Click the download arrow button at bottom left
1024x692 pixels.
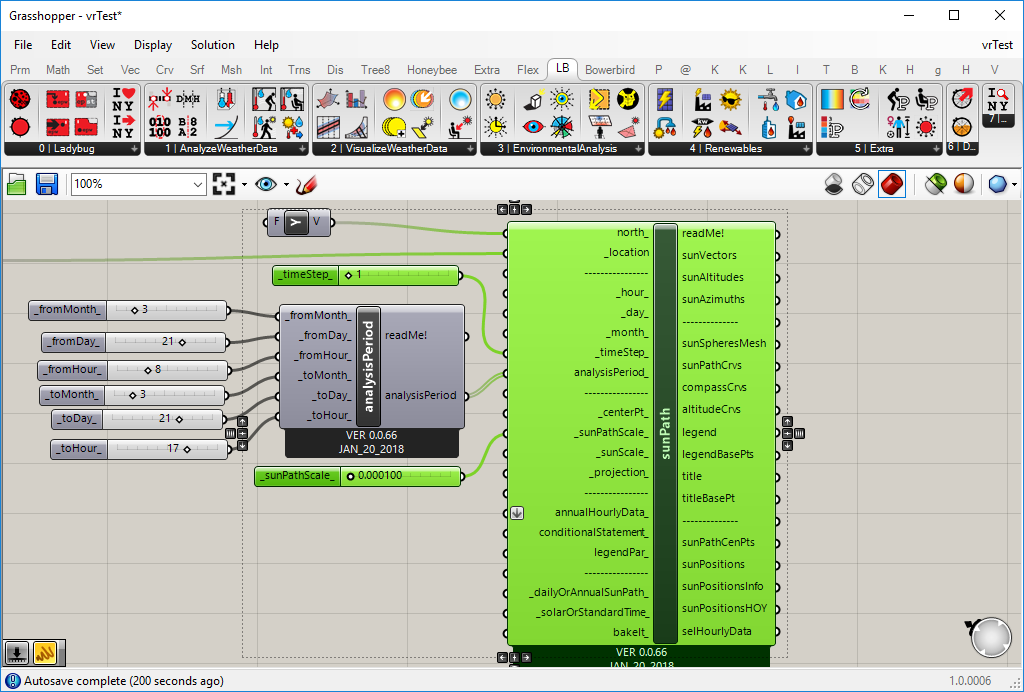[x=16, y=652]
